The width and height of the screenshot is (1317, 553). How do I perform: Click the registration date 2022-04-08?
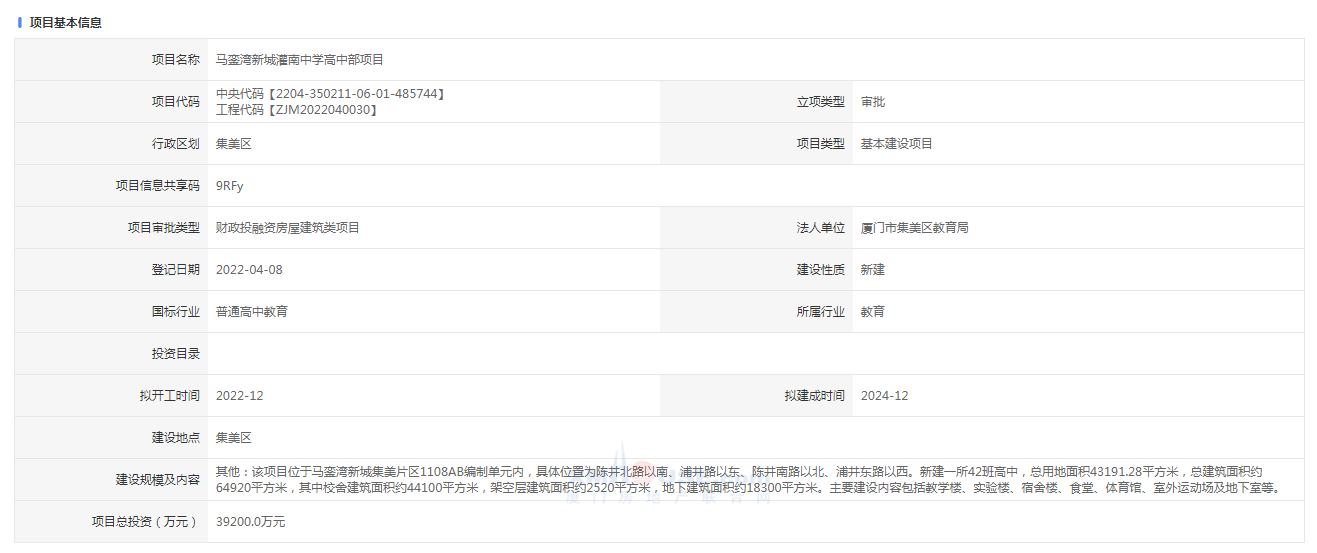249,270
